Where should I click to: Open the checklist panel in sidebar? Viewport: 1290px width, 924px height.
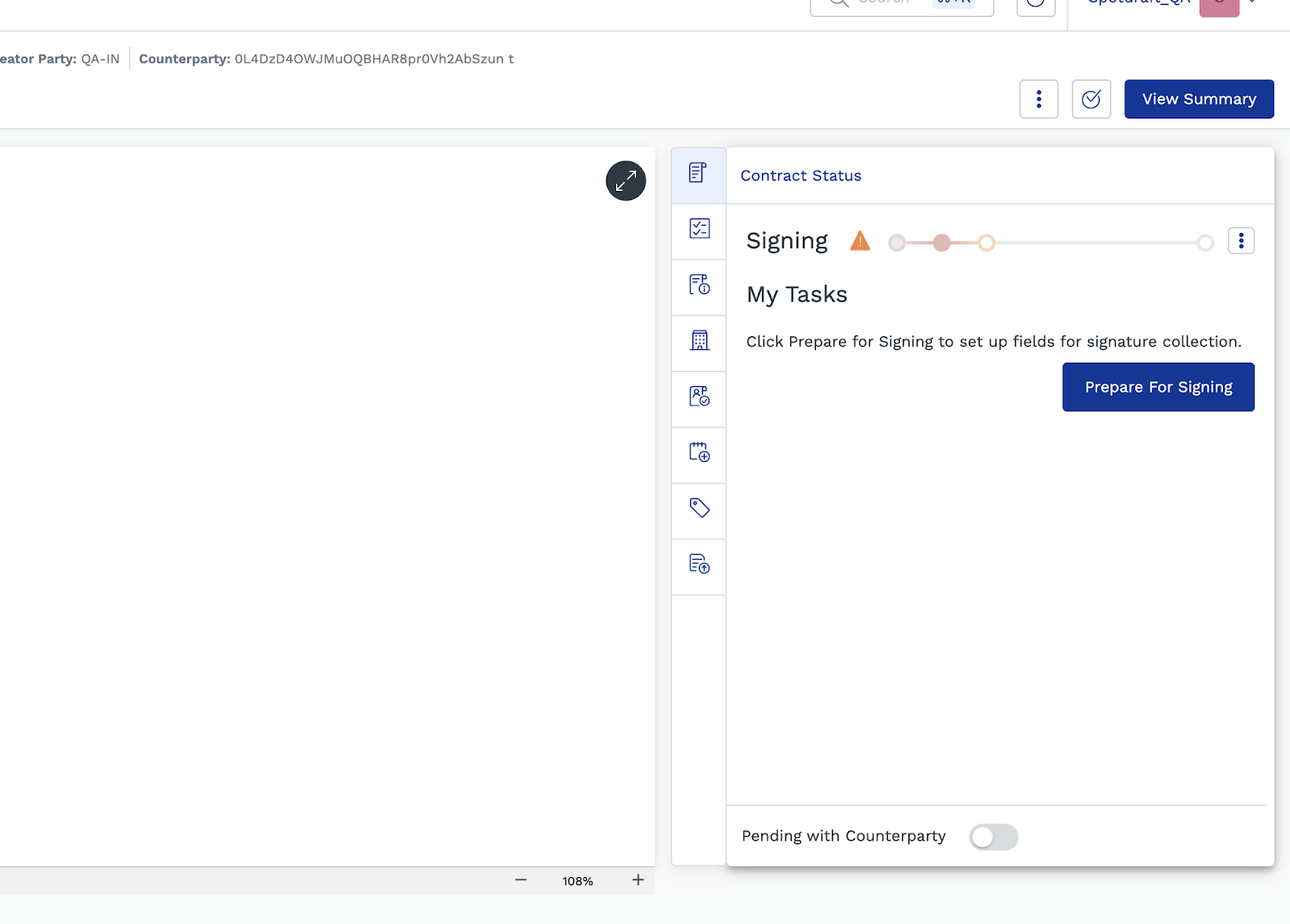(x=699, y=229)
